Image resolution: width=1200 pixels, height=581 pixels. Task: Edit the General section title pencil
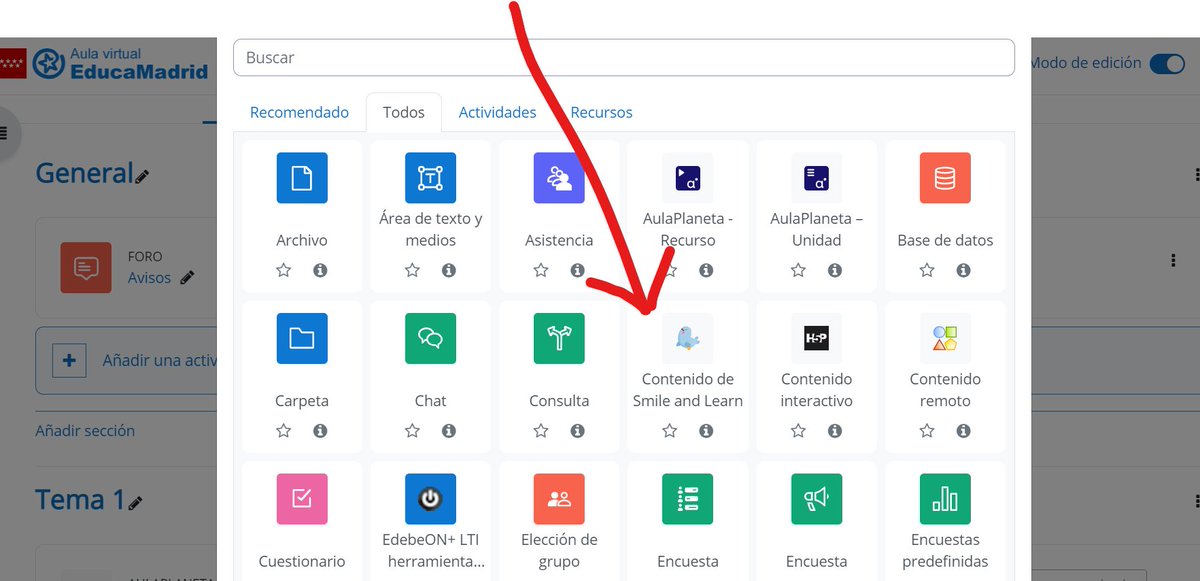tap(142, 176)
